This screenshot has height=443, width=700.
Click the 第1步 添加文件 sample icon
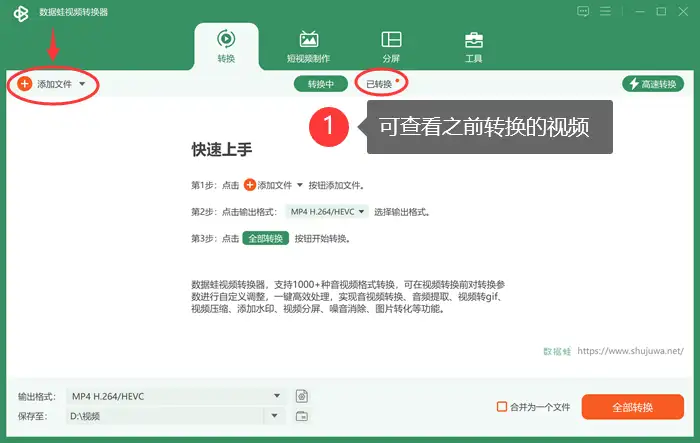point(250,185)
